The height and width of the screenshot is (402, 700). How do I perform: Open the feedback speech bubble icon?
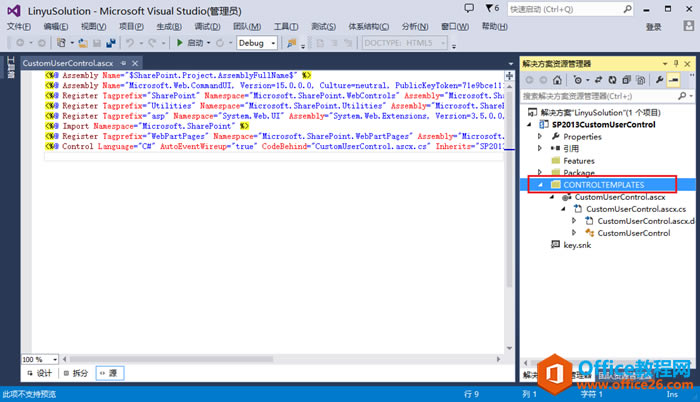(469, 8)
